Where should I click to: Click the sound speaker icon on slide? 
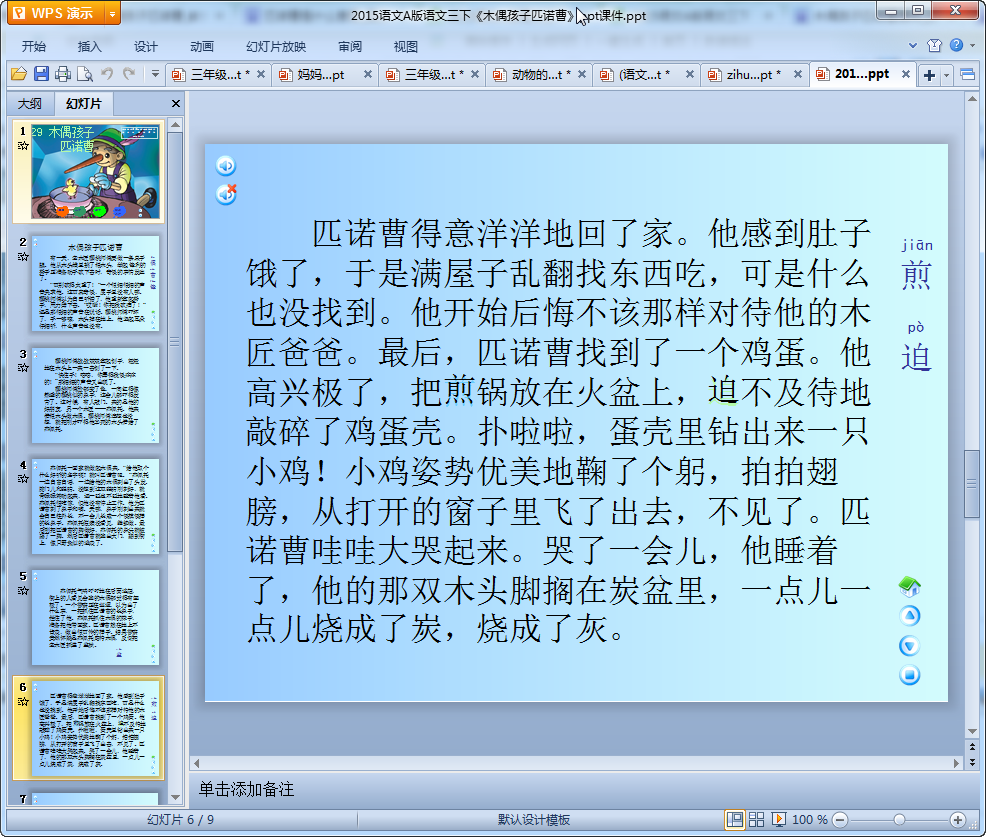coord(226,165)
